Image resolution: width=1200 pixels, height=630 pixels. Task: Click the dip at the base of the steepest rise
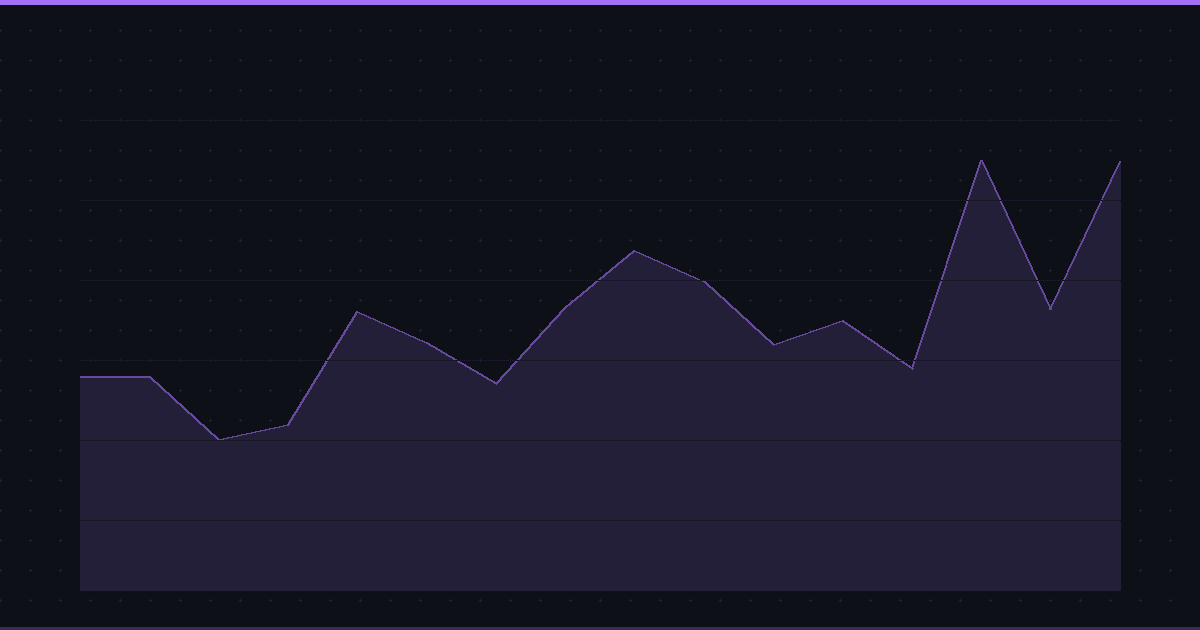click(912, 368)
